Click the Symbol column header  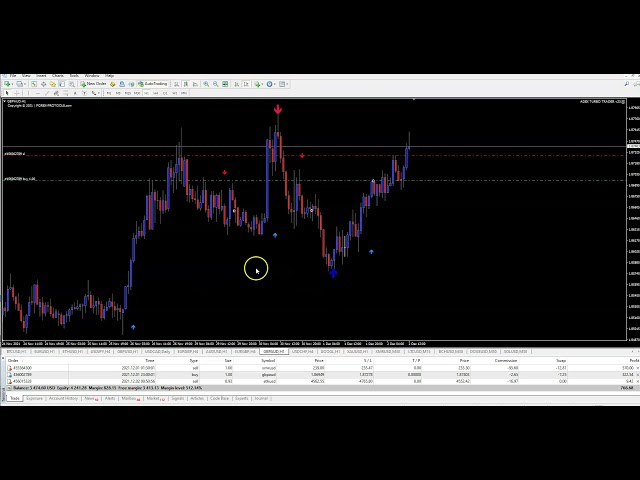coord(268,360)
